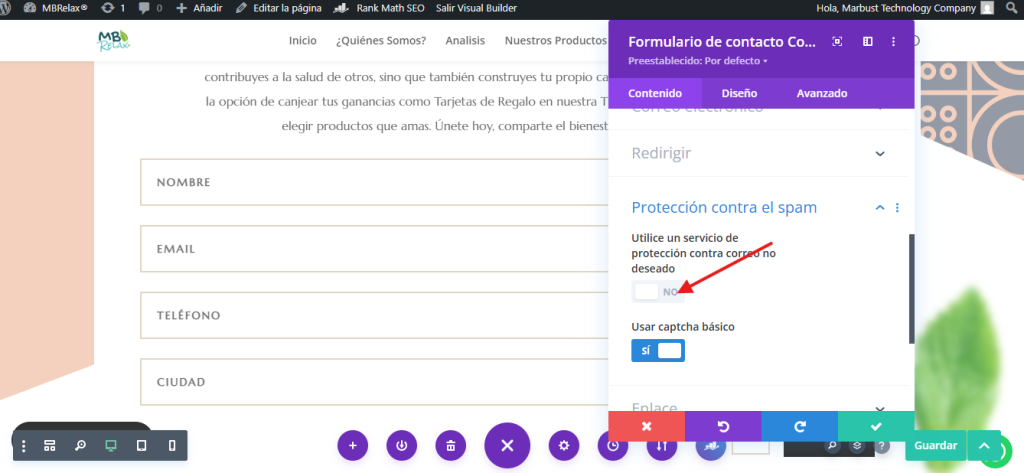Click the MB Relax site logo
The height and width of the screenshot is (473, 1024).
pyautogui.click(x=114, y=41)
